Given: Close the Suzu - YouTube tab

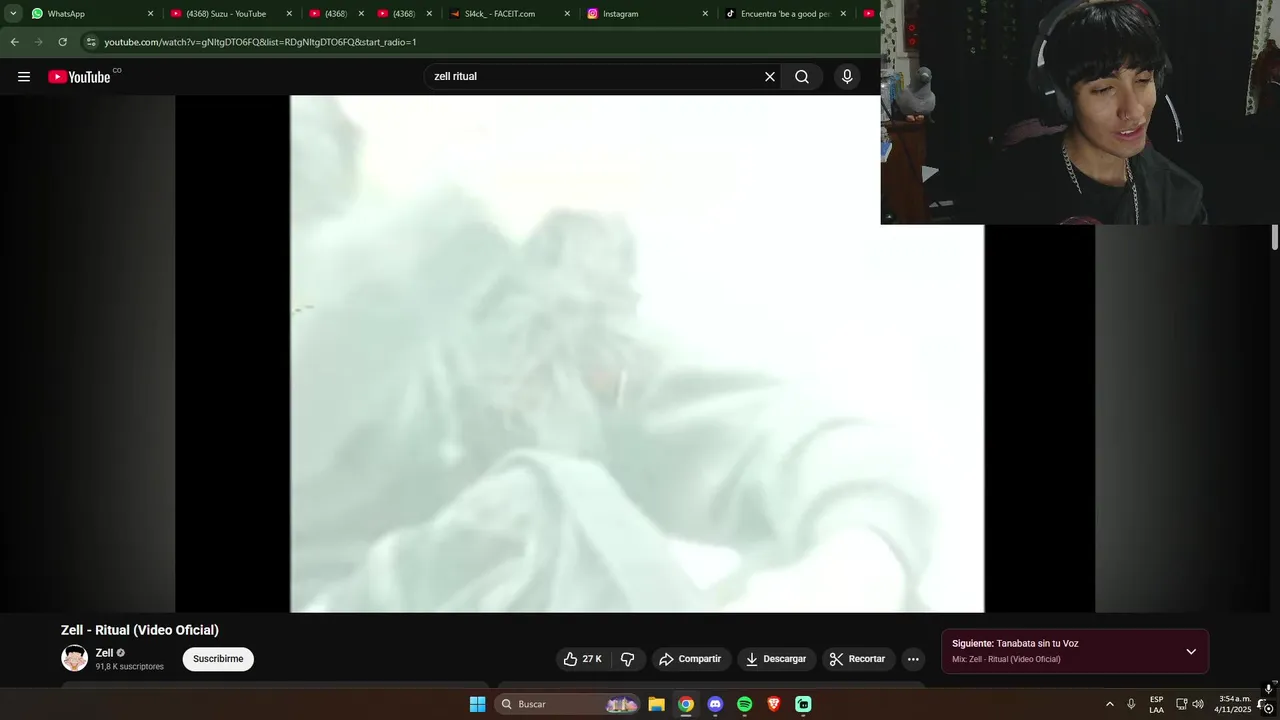Looking at the screenshot, I should (x=290, y=14).
